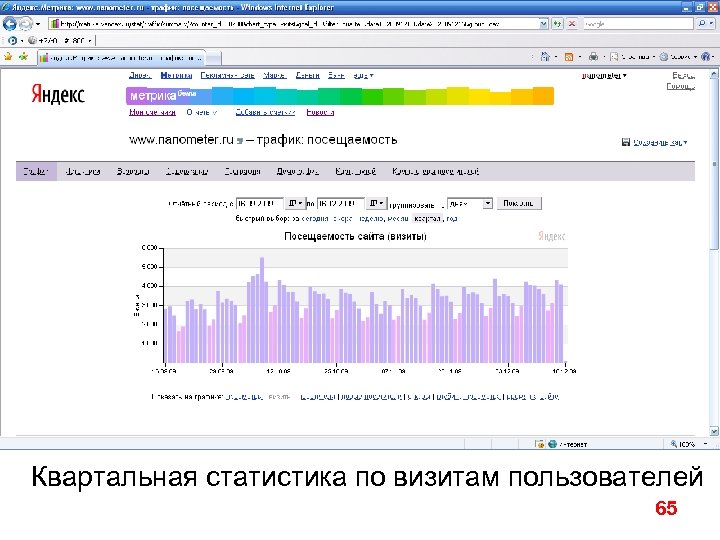Open the Page menu in command bar
This screenshot has width=720, height=540.
point(632,57)
